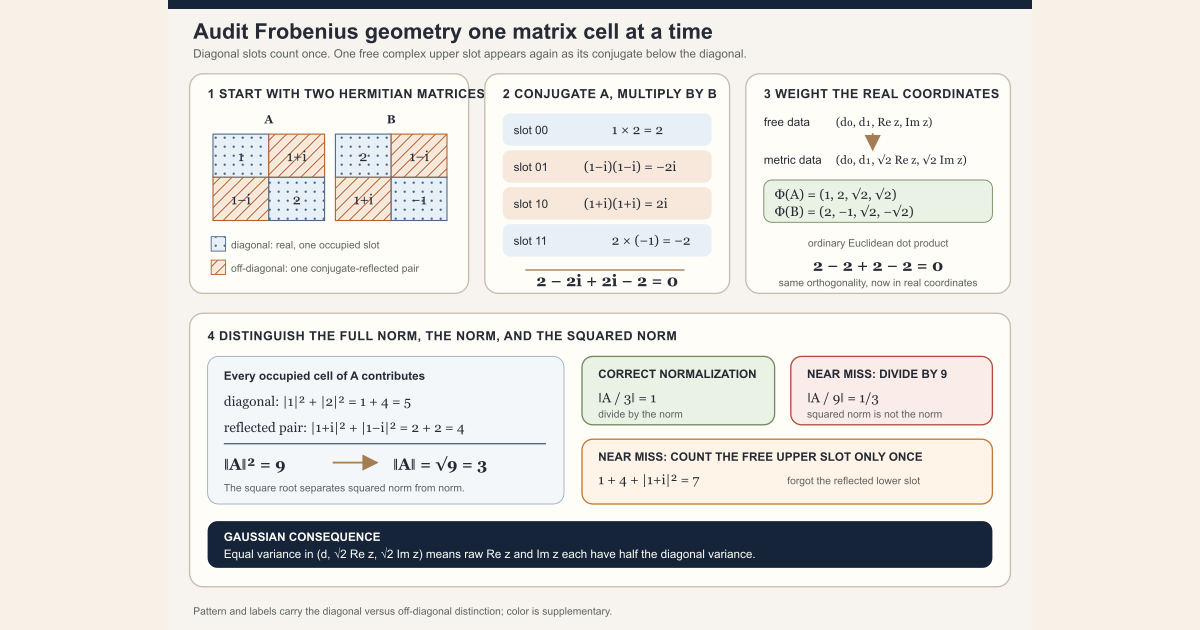Screen dimensions: 1200x630
Task: Click the tuple '(d₀, d₁, √2 Re z, √2 Im z)'
Action: [901, 160]
